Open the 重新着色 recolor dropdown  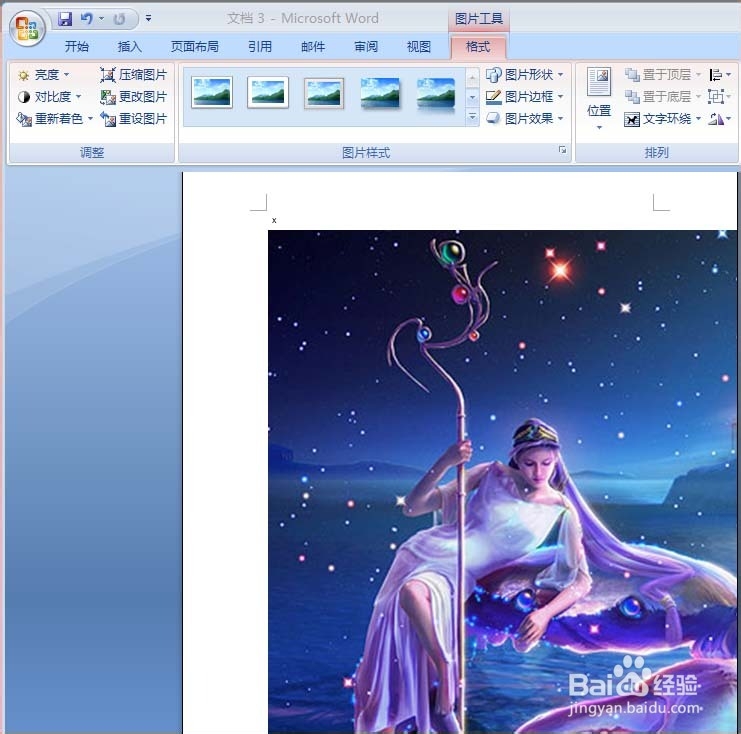[x=55, y=119]
